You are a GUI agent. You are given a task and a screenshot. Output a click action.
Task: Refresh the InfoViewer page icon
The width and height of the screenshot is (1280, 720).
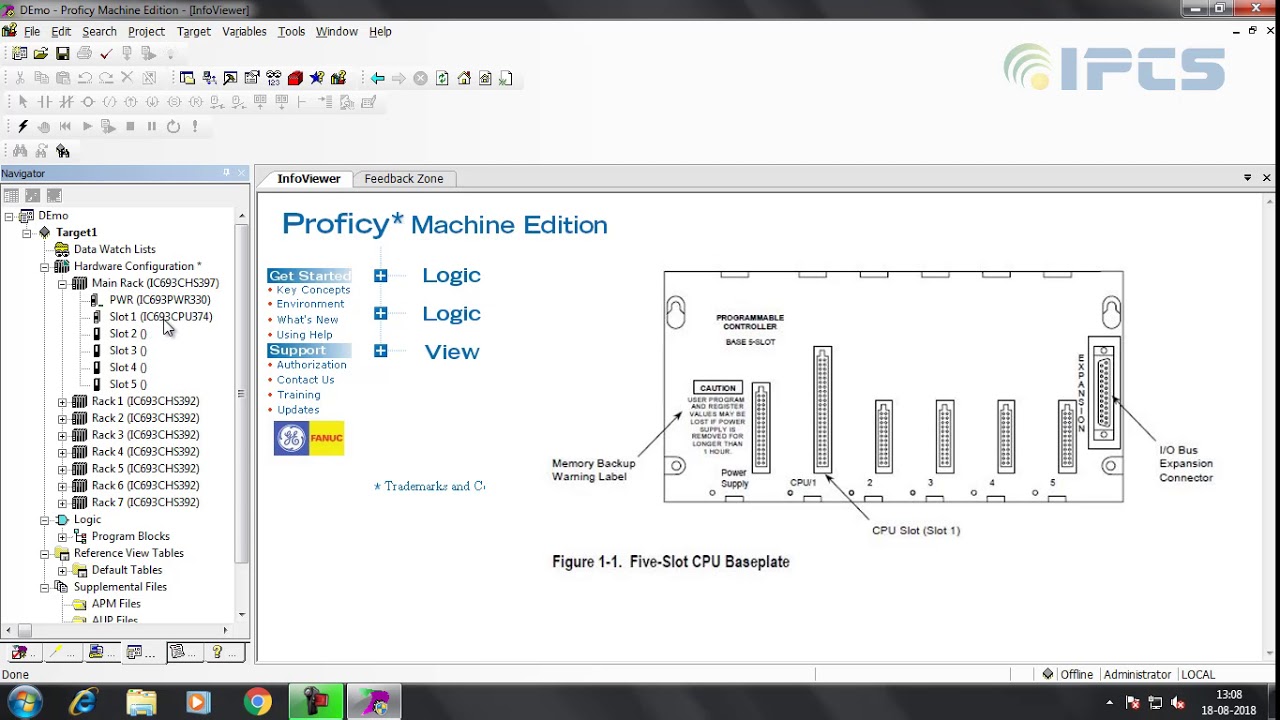click(442, 78)
